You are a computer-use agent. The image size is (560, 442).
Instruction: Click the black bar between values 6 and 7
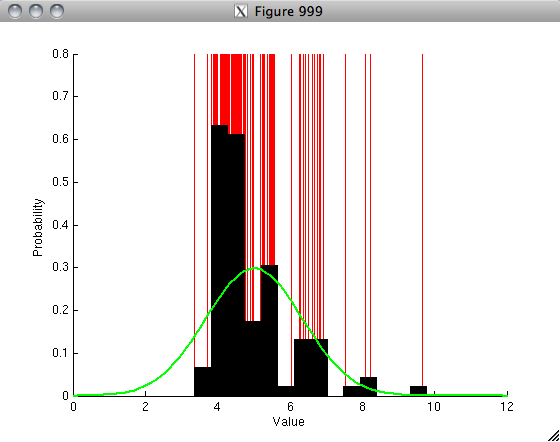click(x=311, y=367)
